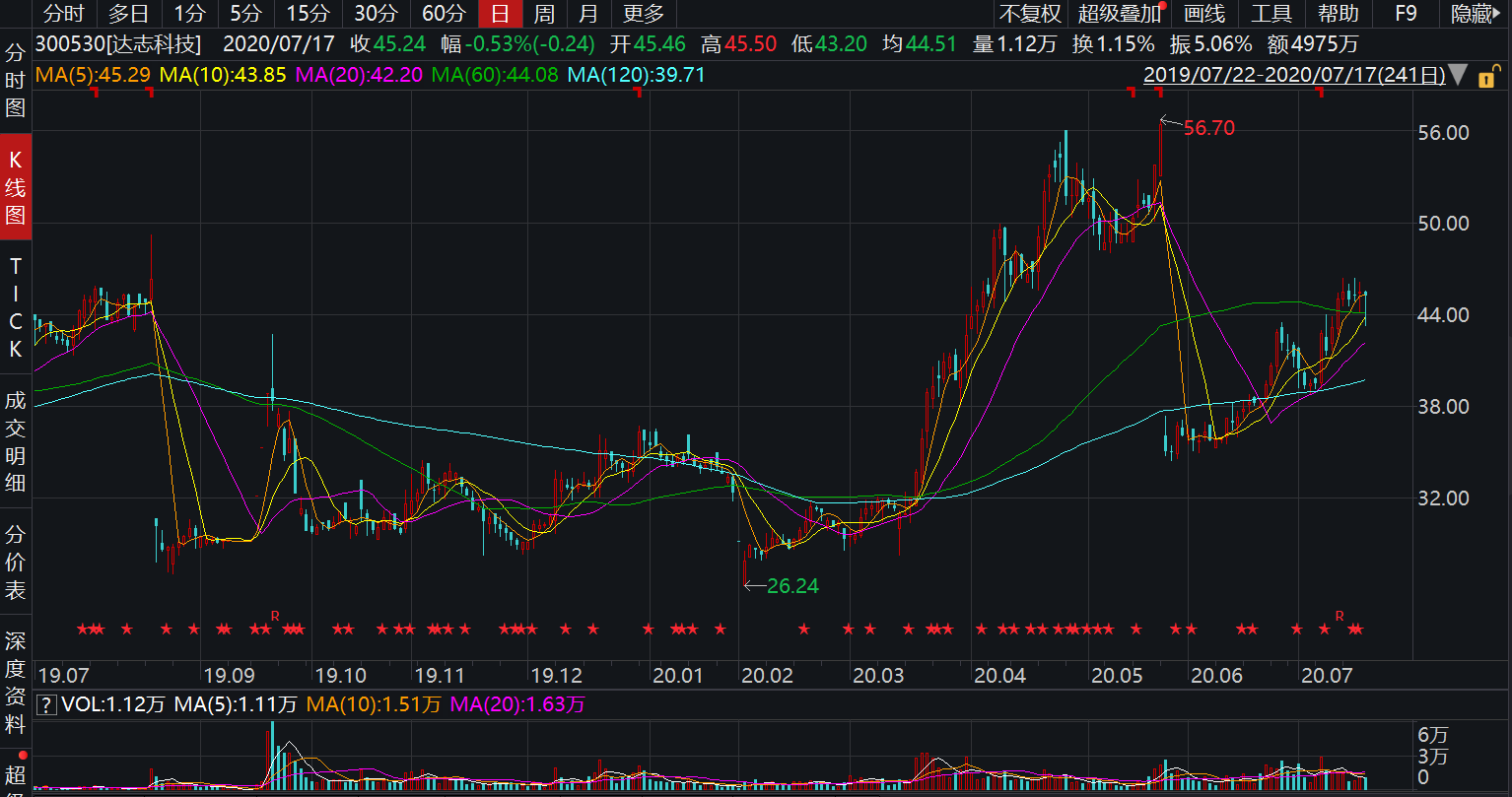
Task: Select the 60分 period tab
Action: 443,14
